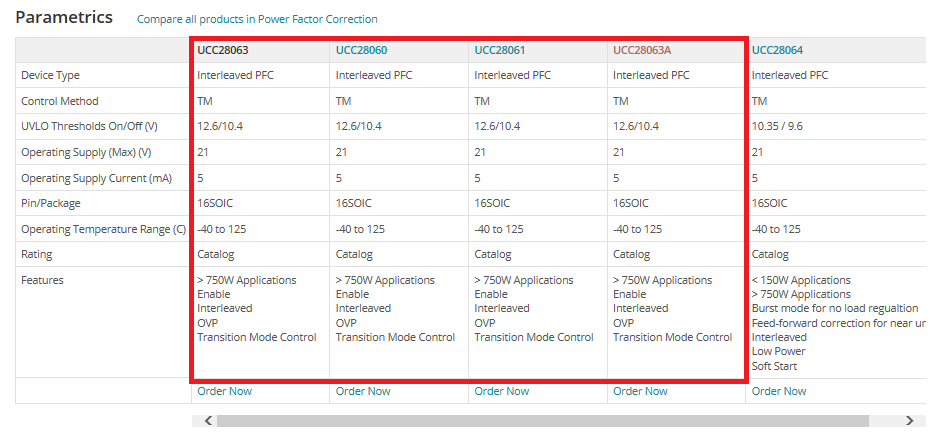Click the Enable feature under UCC28063A

click(629, 294)
